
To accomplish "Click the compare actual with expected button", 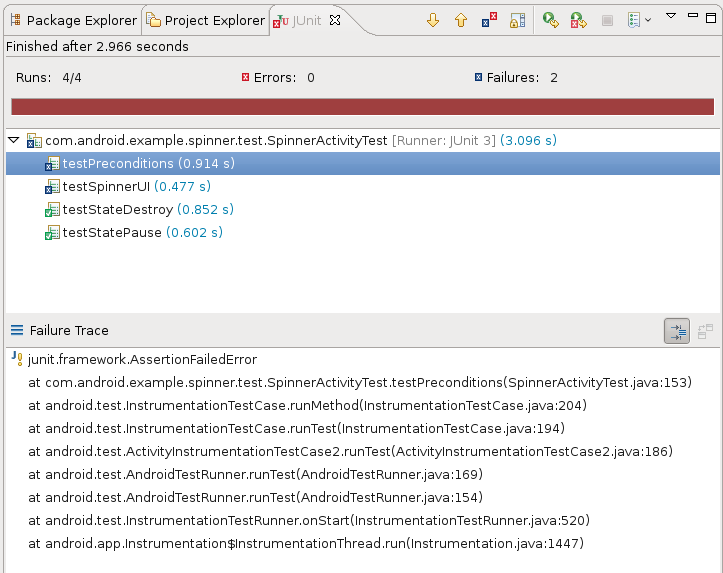I will [705, 331].
